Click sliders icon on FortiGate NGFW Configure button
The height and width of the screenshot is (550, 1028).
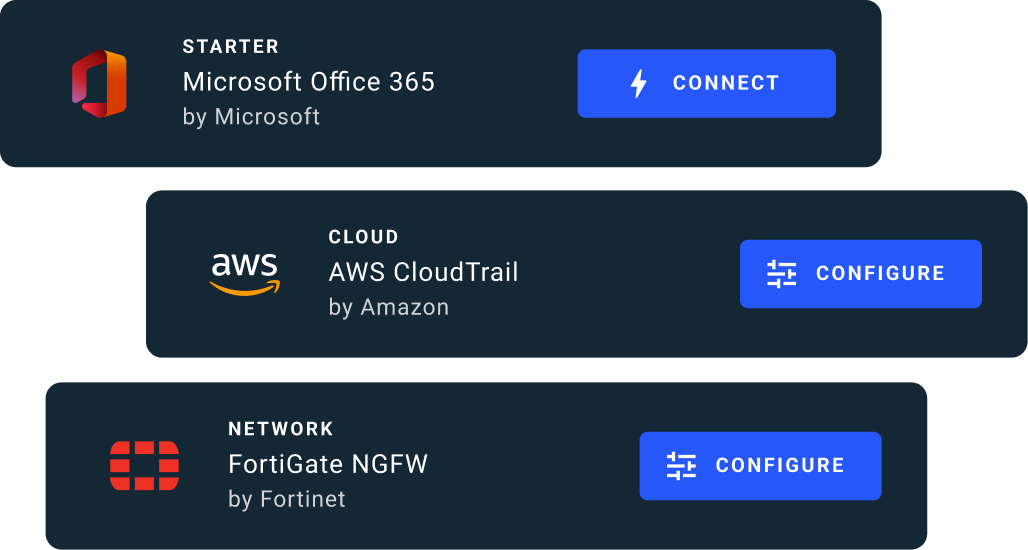coord(681,466)
